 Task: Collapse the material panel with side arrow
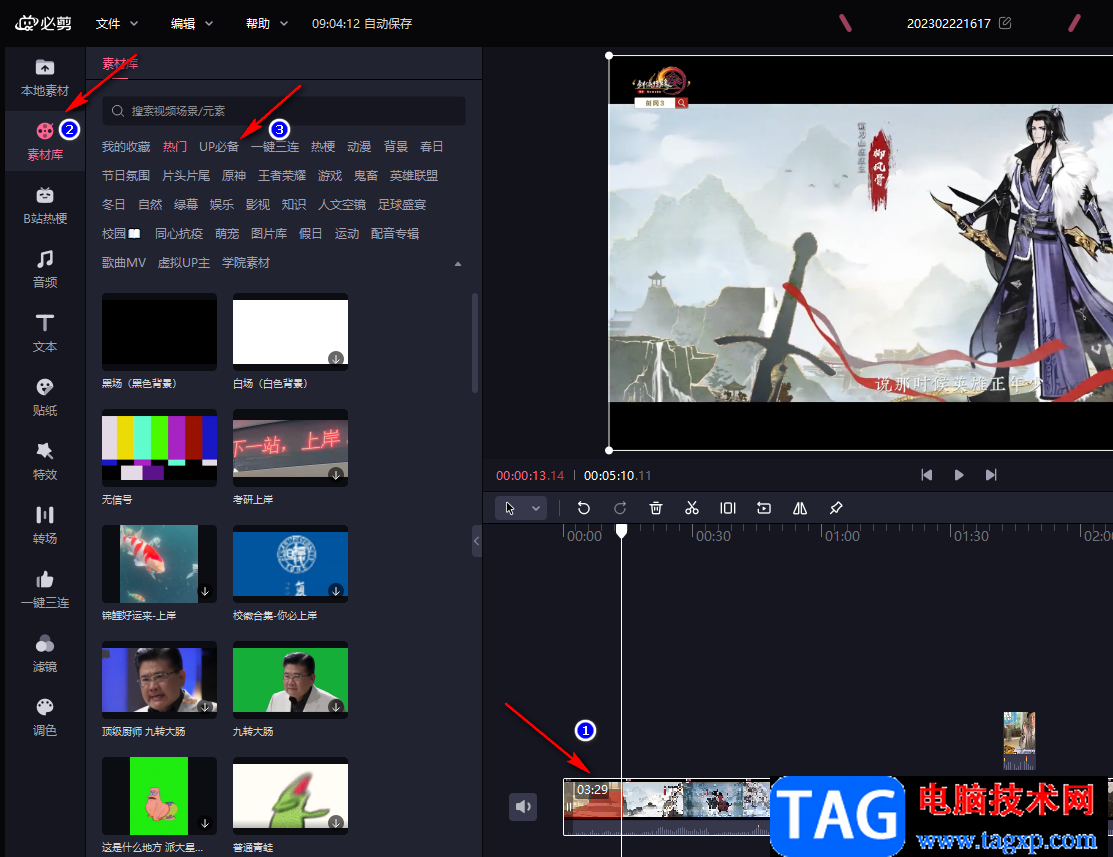click(476, 541)
